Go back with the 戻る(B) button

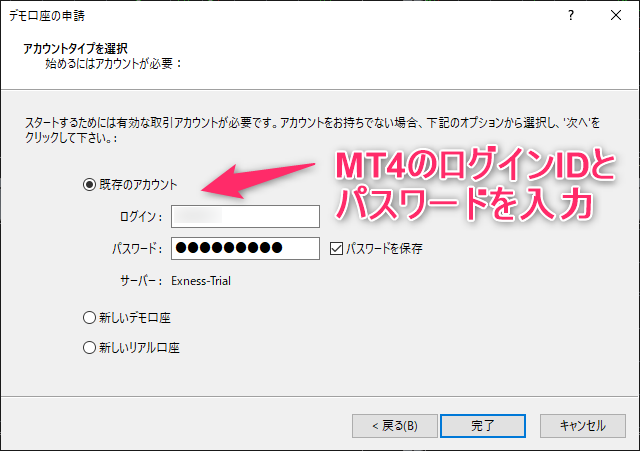(x=395, y=426)
